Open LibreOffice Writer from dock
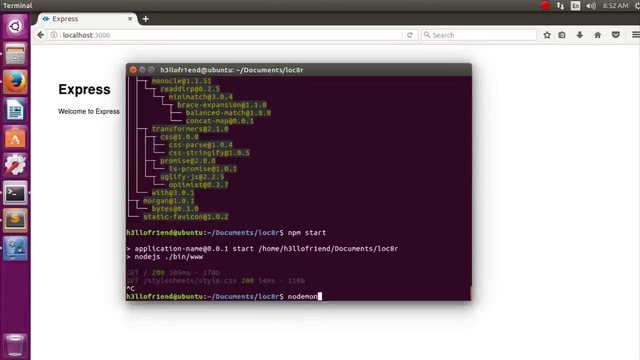 [x=15, y=109]
